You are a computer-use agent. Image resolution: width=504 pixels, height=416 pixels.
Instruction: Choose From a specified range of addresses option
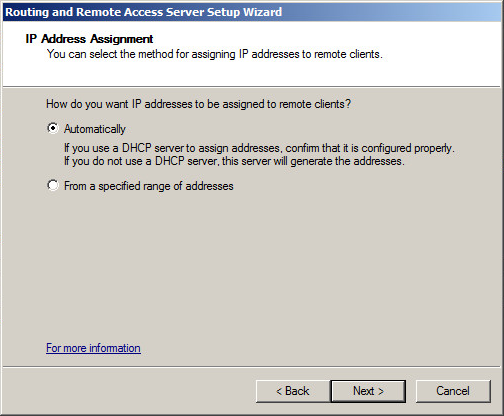[53, 185]
